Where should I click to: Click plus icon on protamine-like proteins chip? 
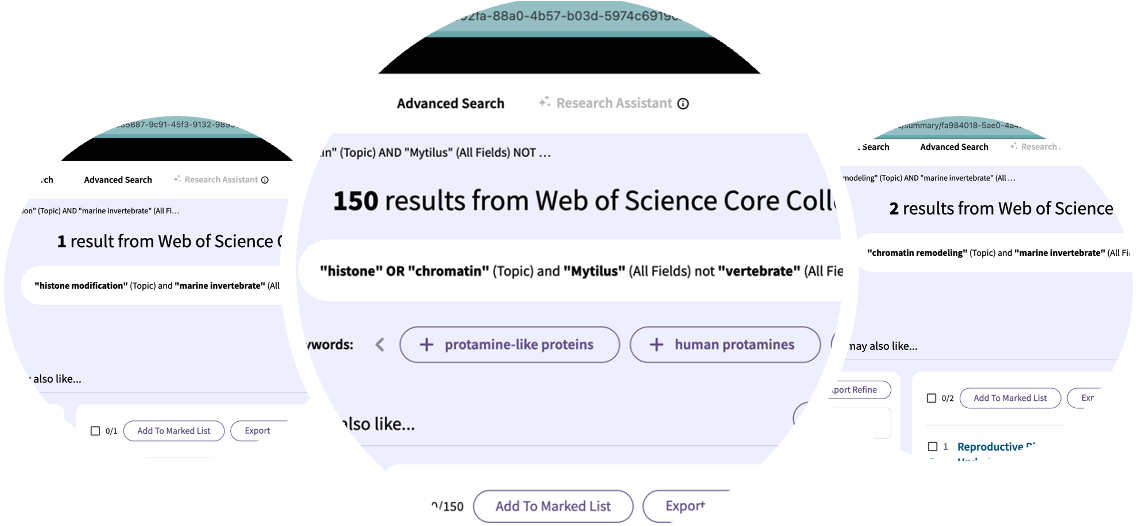click(426, 345)
